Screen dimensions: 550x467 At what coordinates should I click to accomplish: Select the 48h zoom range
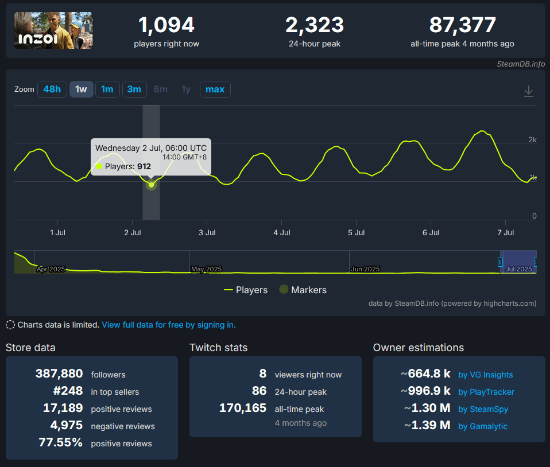pyautogui.click(x=52, y=89)
